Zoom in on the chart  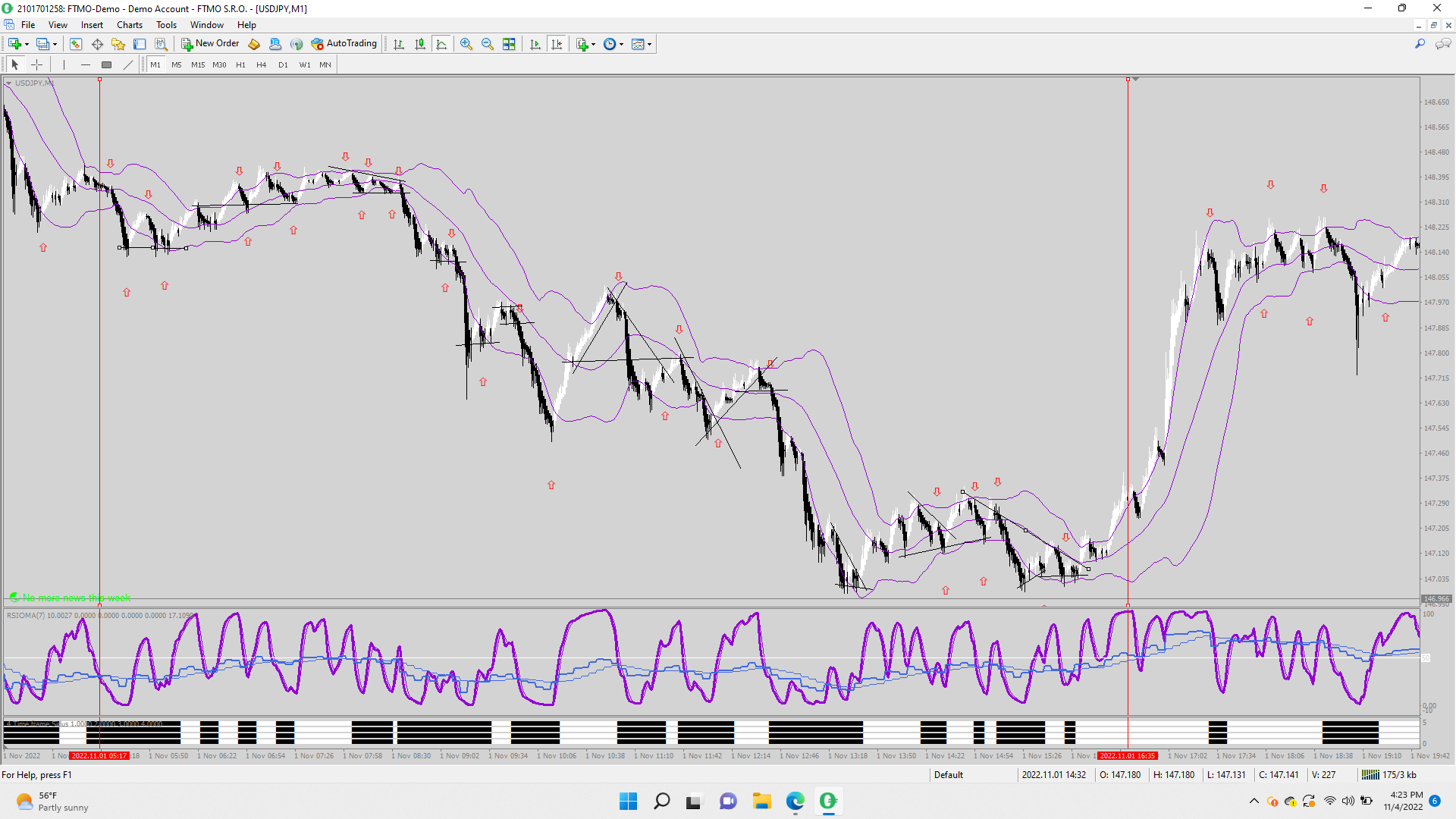tap(466, 44)
